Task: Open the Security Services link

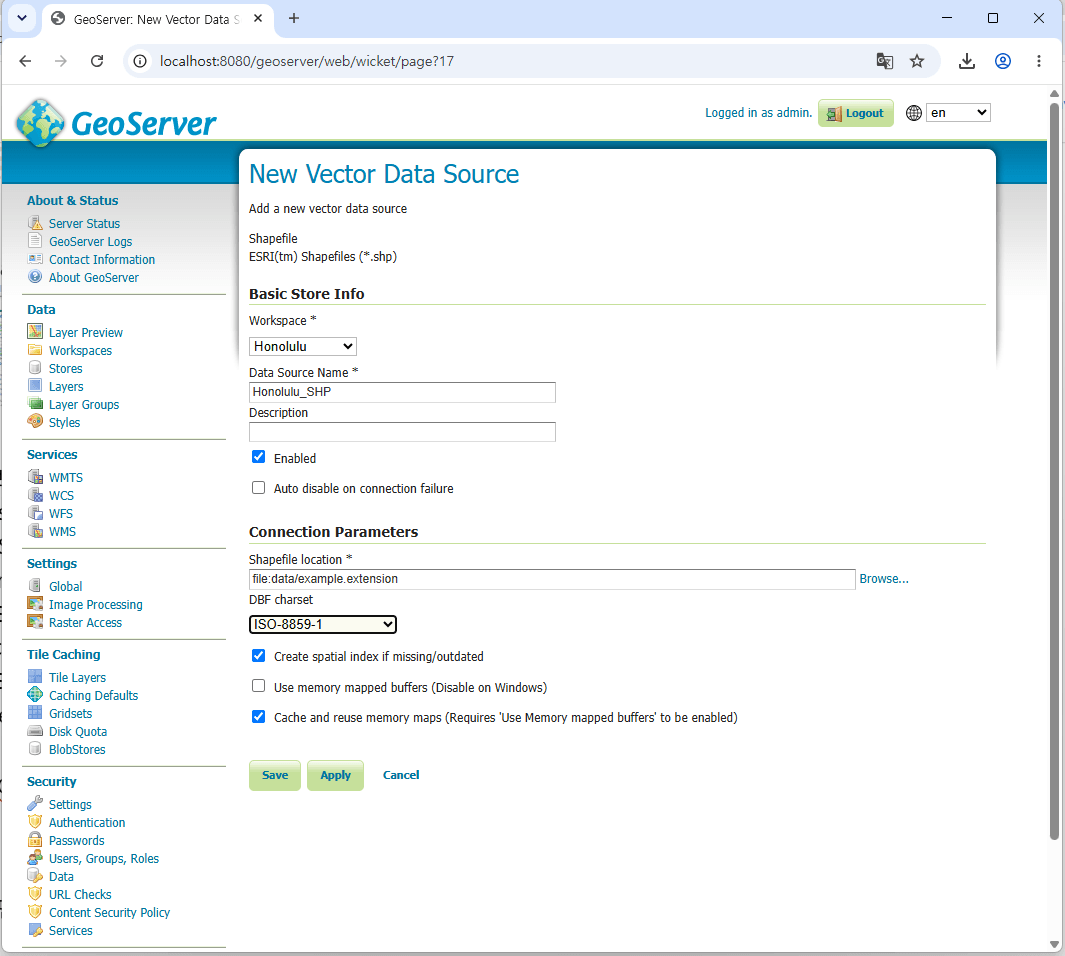Action: point(71,930)
